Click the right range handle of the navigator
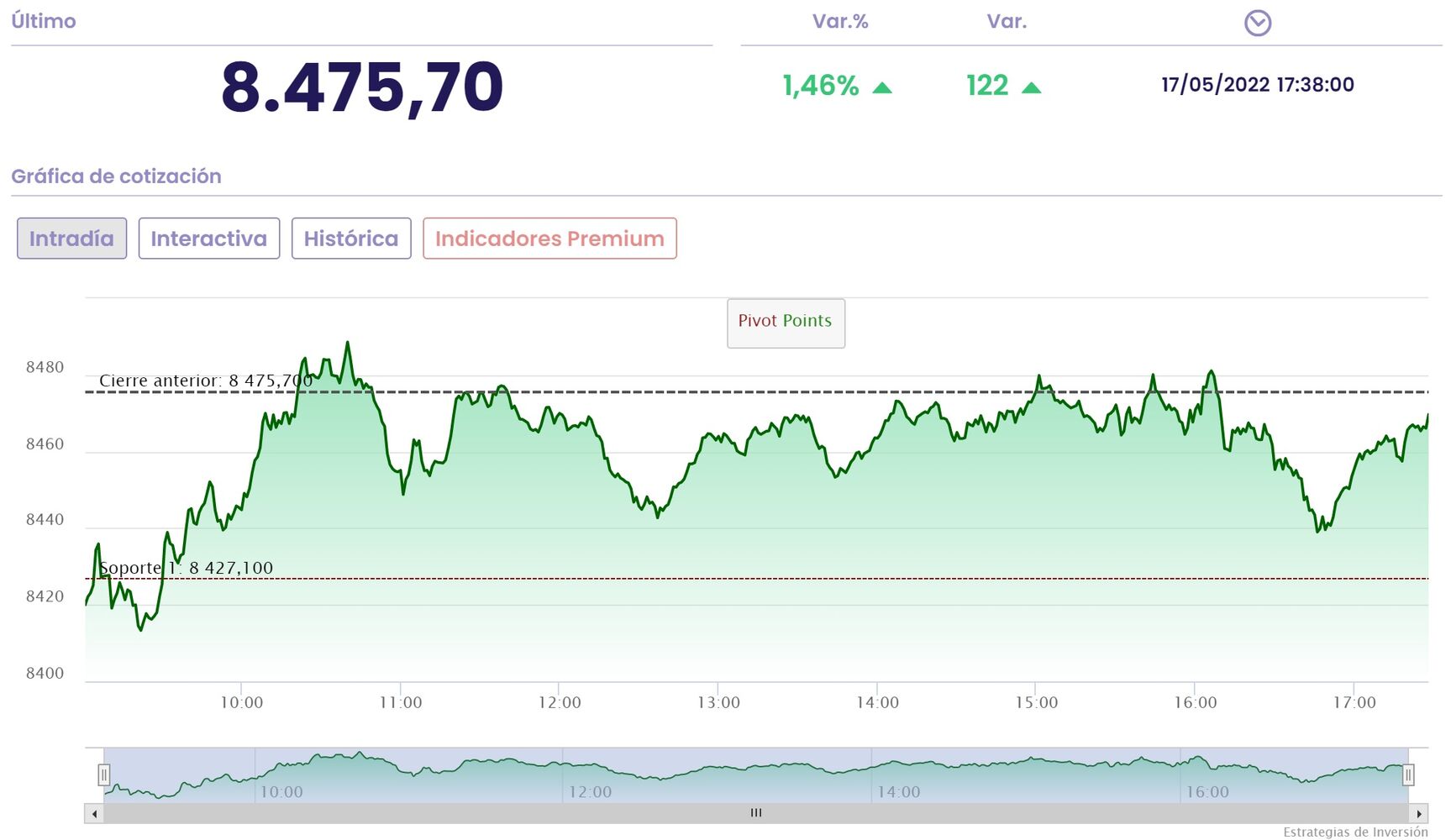Screen dimensions: 1451x840 click(x=1408, y=774)
